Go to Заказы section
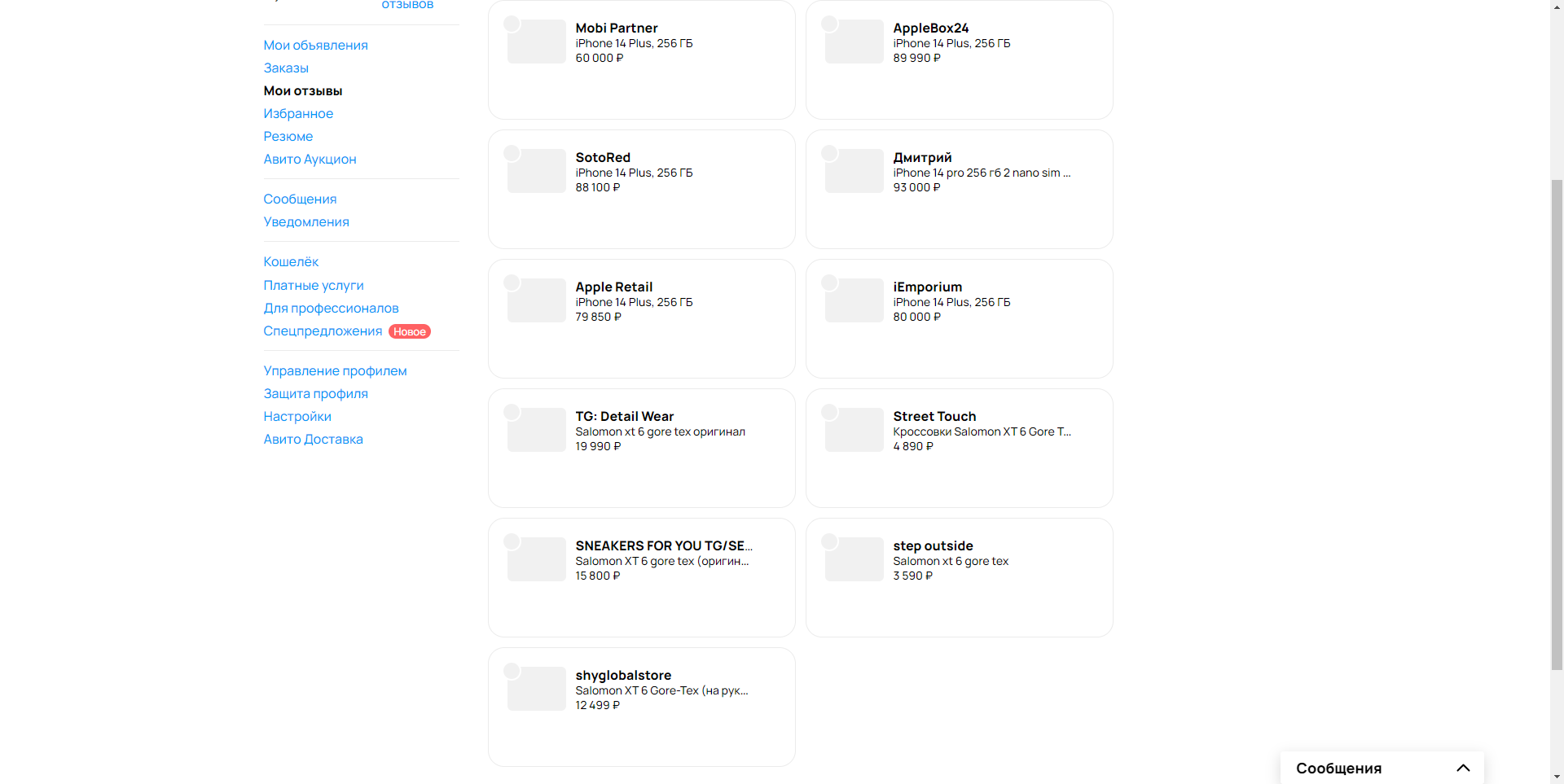The height and width of the screenshot is (784, 1564). (286, 68)
